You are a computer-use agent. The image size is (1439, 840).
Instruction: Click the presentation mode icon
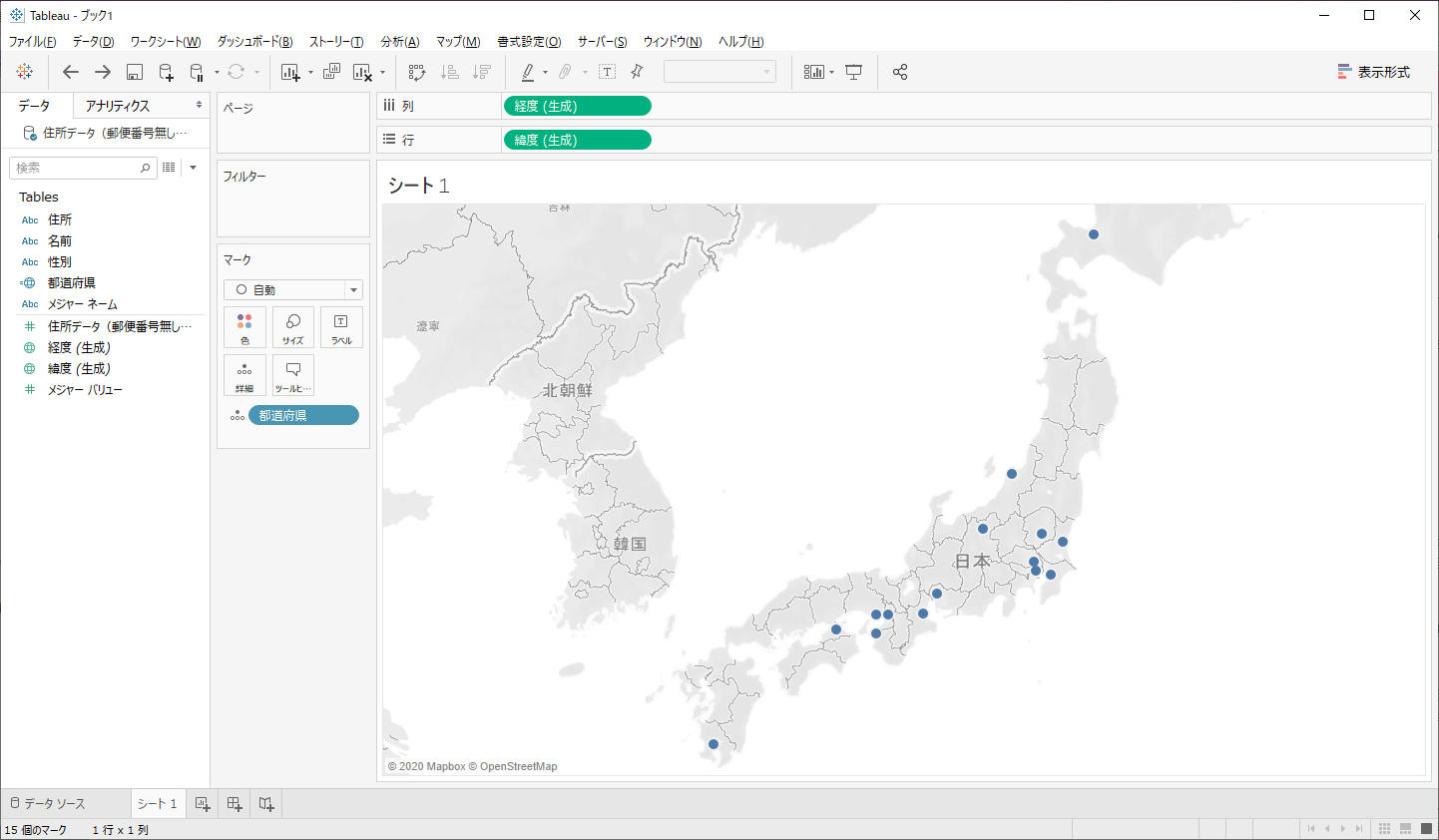[854, 72]
